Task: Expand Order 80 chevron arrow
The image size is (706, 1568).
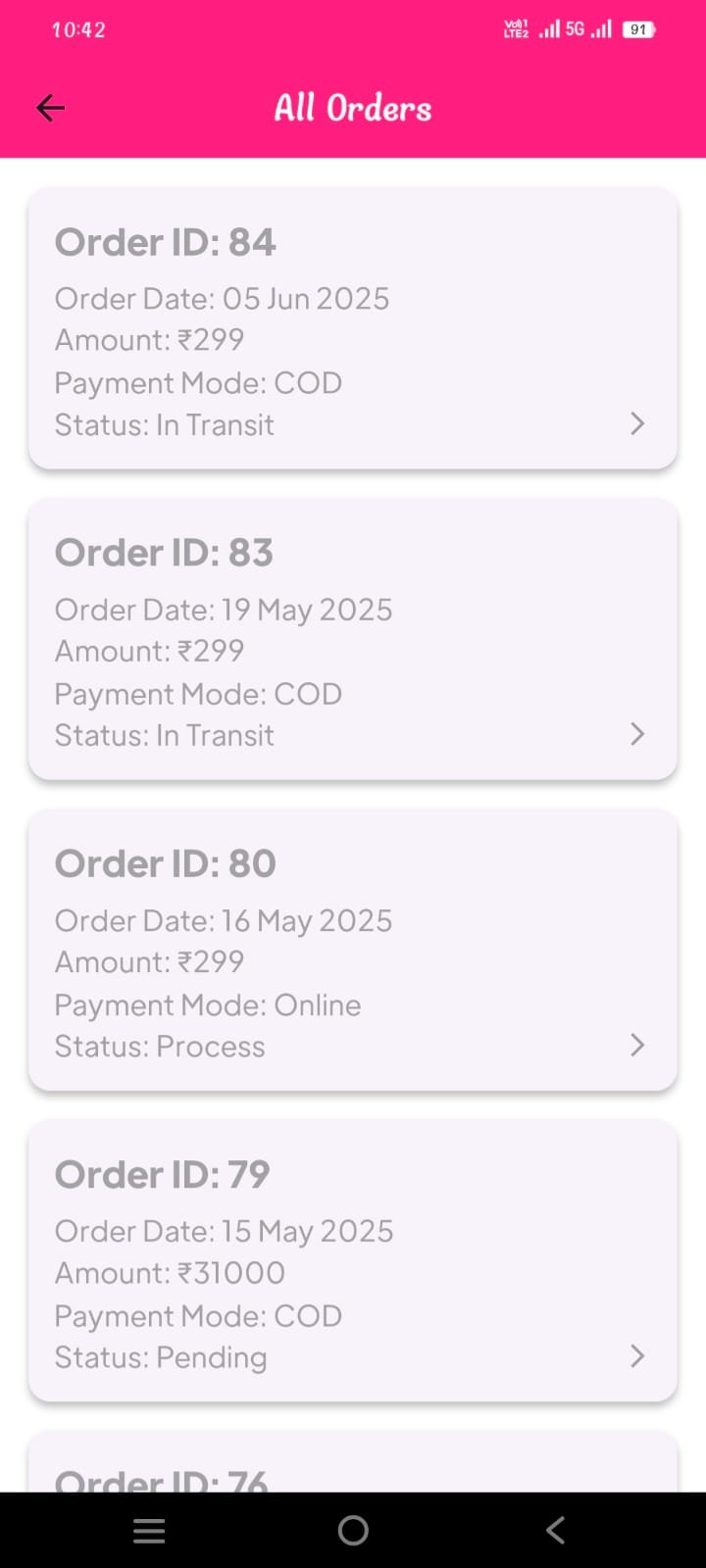Action: [x=637, y=1045]
